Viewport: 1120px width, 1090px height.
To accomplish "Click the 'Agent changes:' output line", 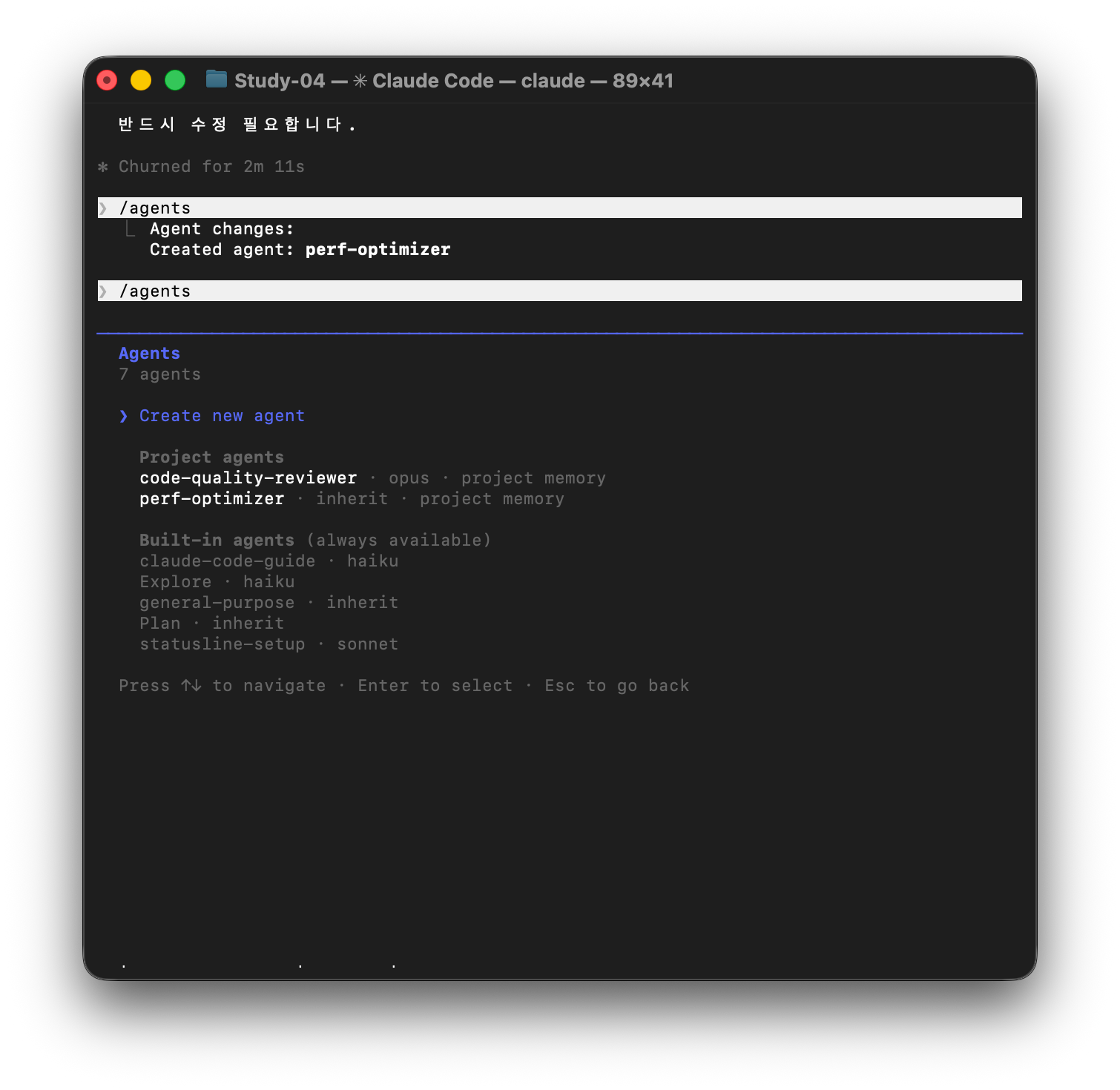I will (x=222, y=229).
